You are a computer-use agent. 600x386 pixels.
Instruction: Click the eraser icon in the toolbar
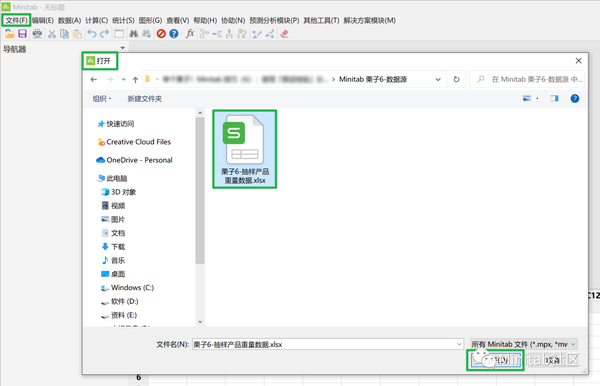[x=284, y=34]
